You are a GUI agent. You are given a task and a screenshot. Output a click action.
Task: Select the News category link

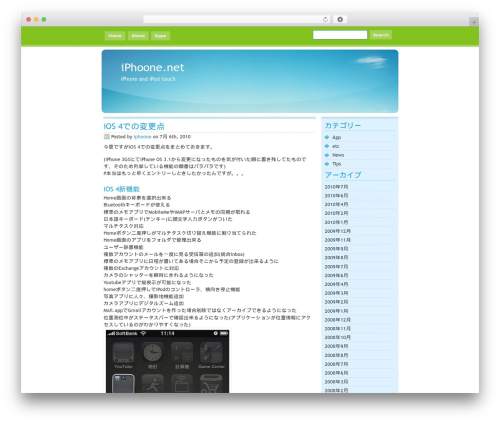[x=338, y=155]
